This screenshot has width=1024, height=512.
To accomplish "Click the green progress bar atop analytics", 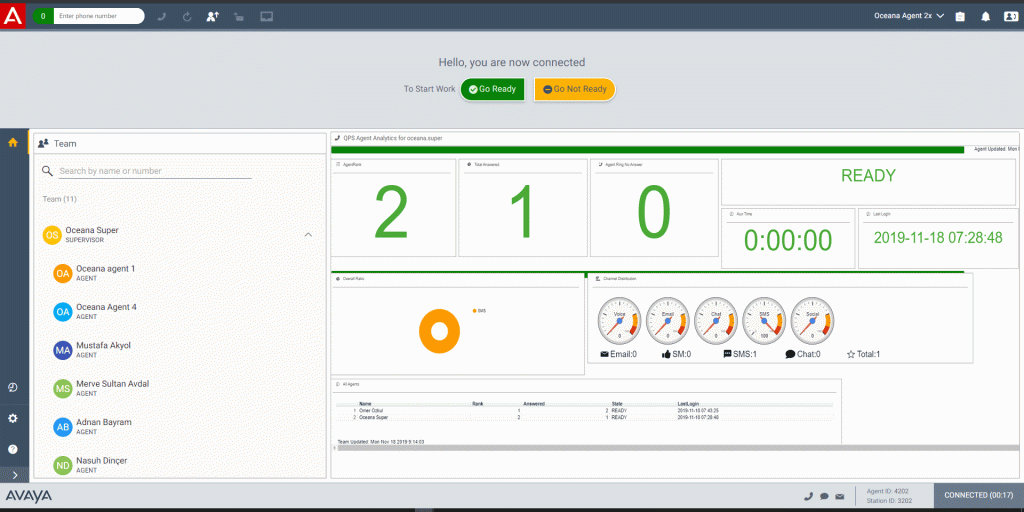I will pos(647,150).
